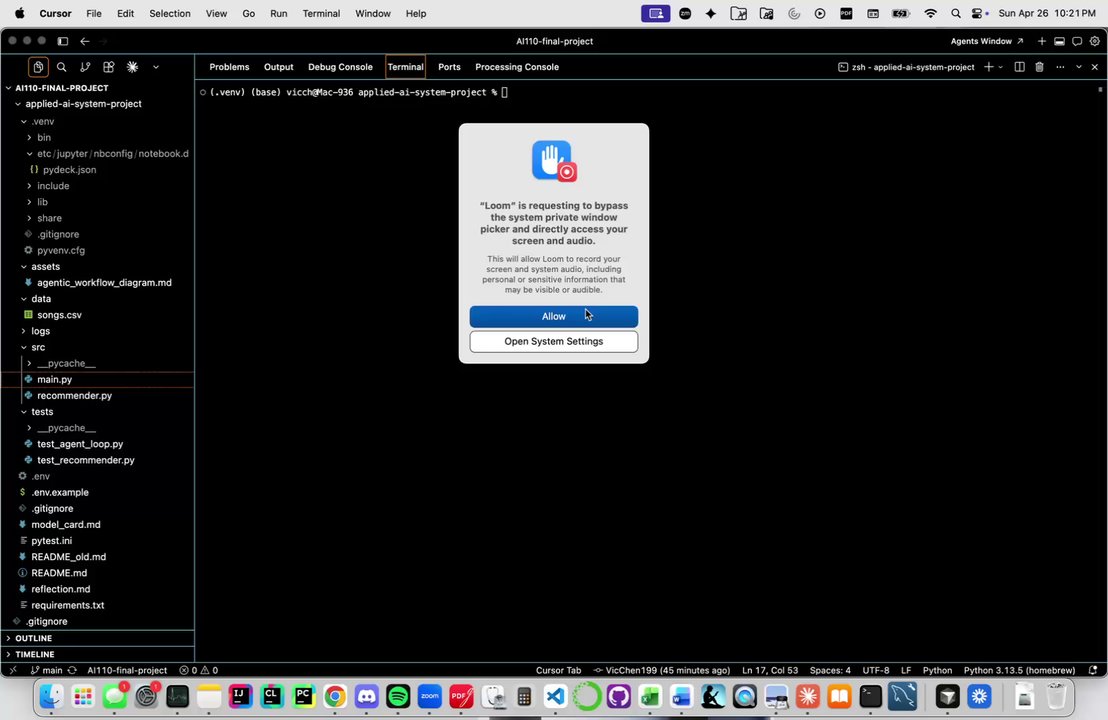Screen dimensions: 1108x720
Task: Open requirements.txt file
Action: (67, 606)
